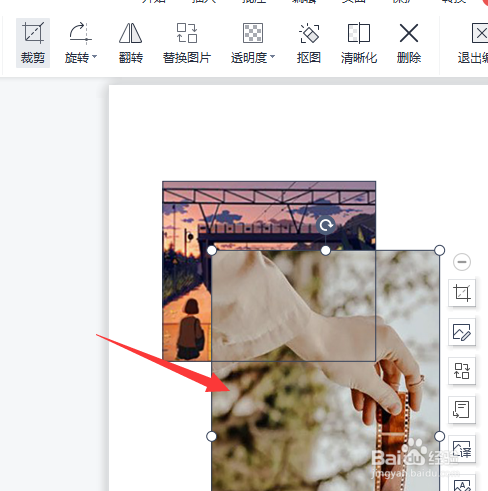The width and height of the screenshot is (488, 491).
Task: Click the crop icon in floating side toolbar
Action: pos(462,293)
